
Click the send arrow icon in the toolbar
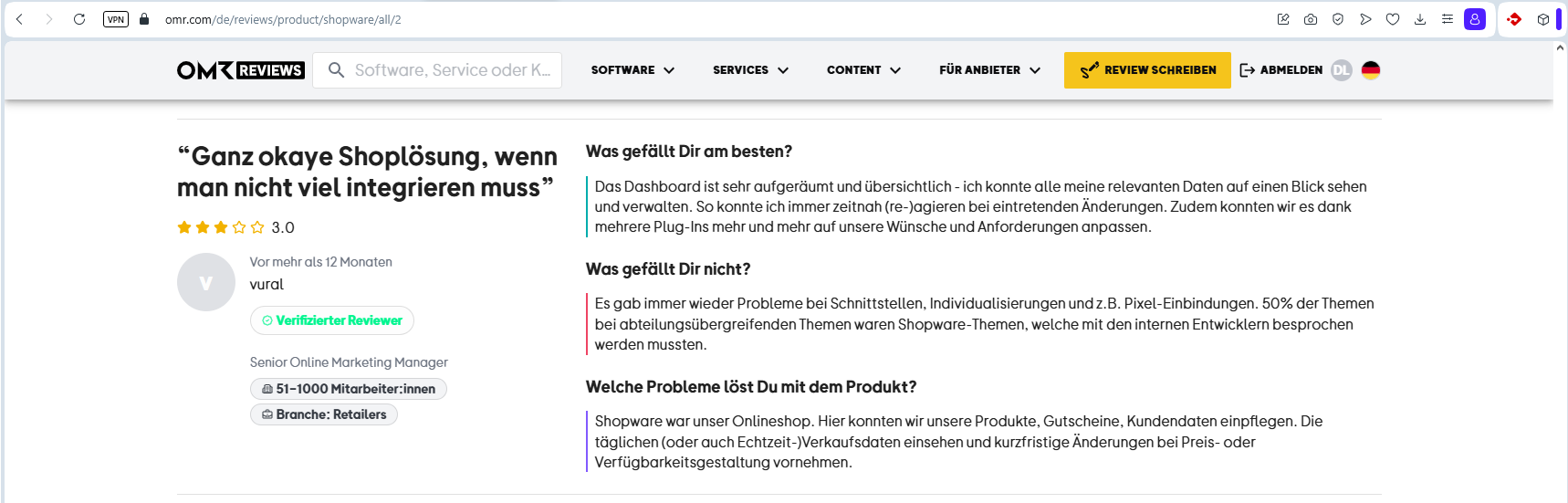[1365, 19]
